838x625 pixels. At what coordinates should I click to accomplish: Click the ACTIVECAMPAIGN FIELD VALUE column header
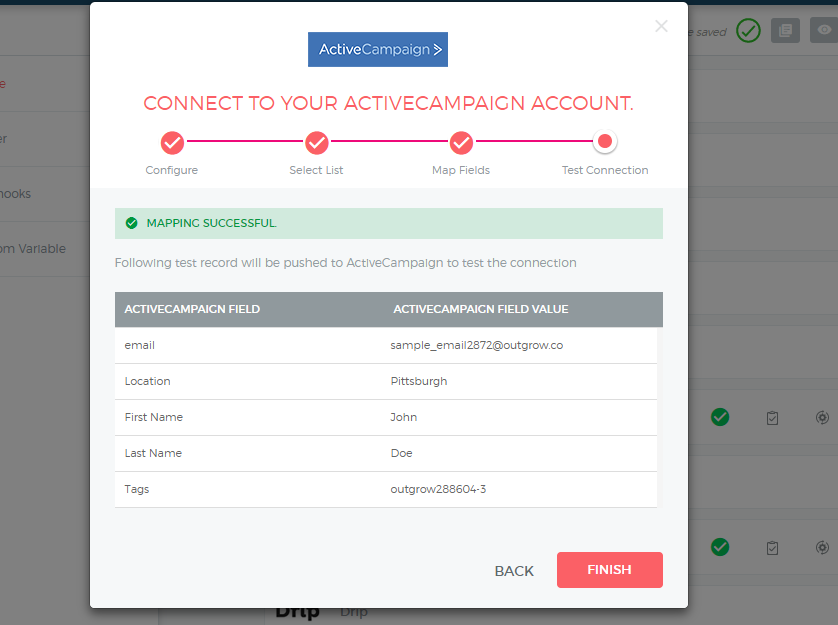point(481,309)
